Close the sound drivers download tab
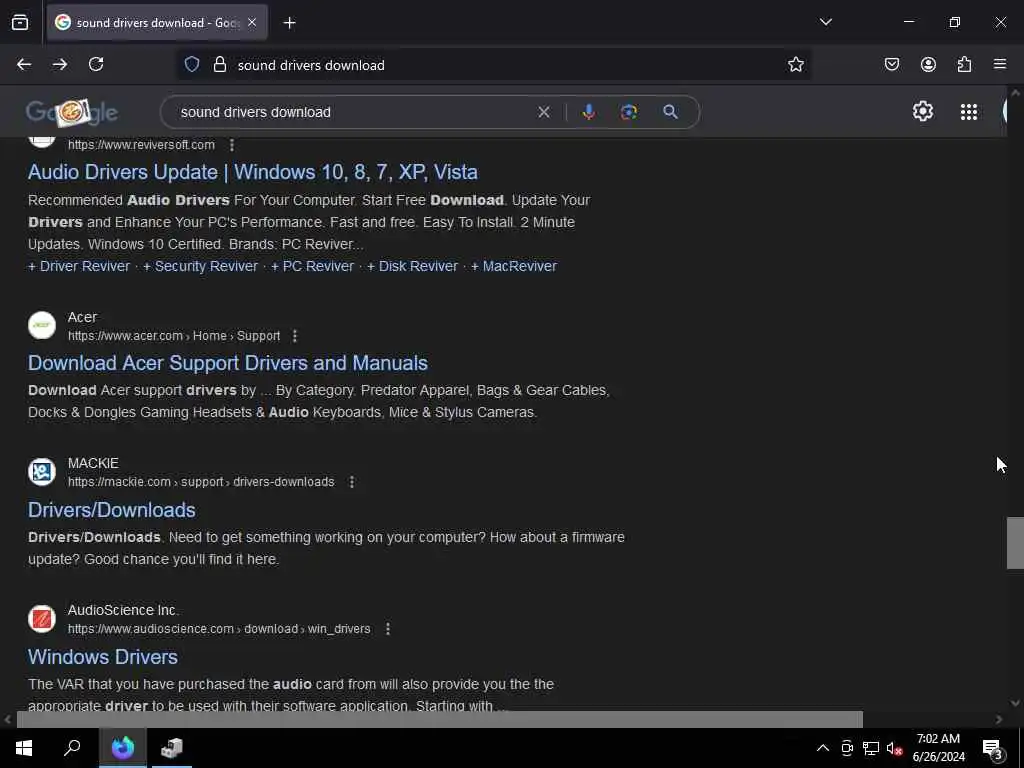The width and height of the screenshot is (1024, 768). coord(252,23)
